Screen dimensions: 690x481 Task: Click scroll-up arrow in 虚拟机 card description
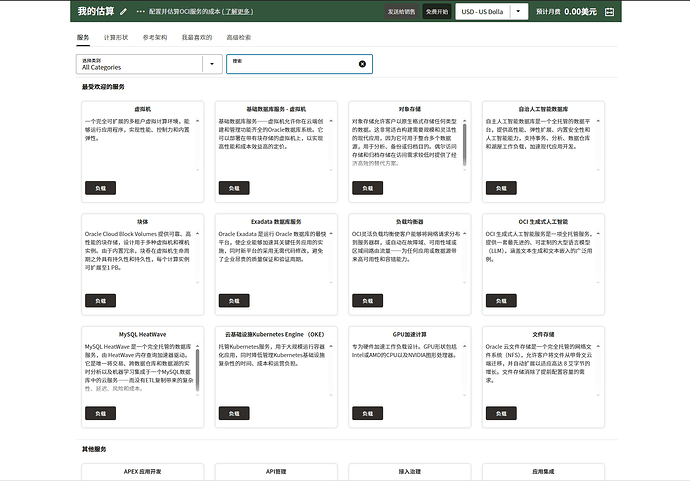198,121
